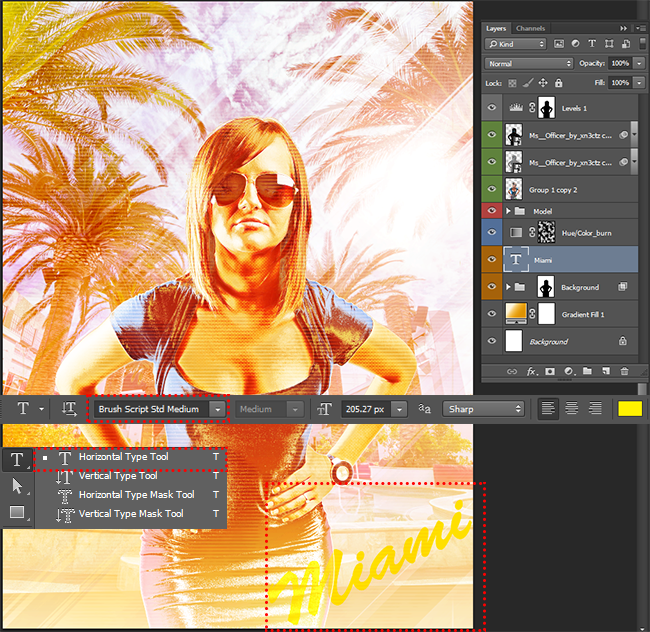
Task: Hide the Gradient Fill 1 layer
Action: point(492,314)
